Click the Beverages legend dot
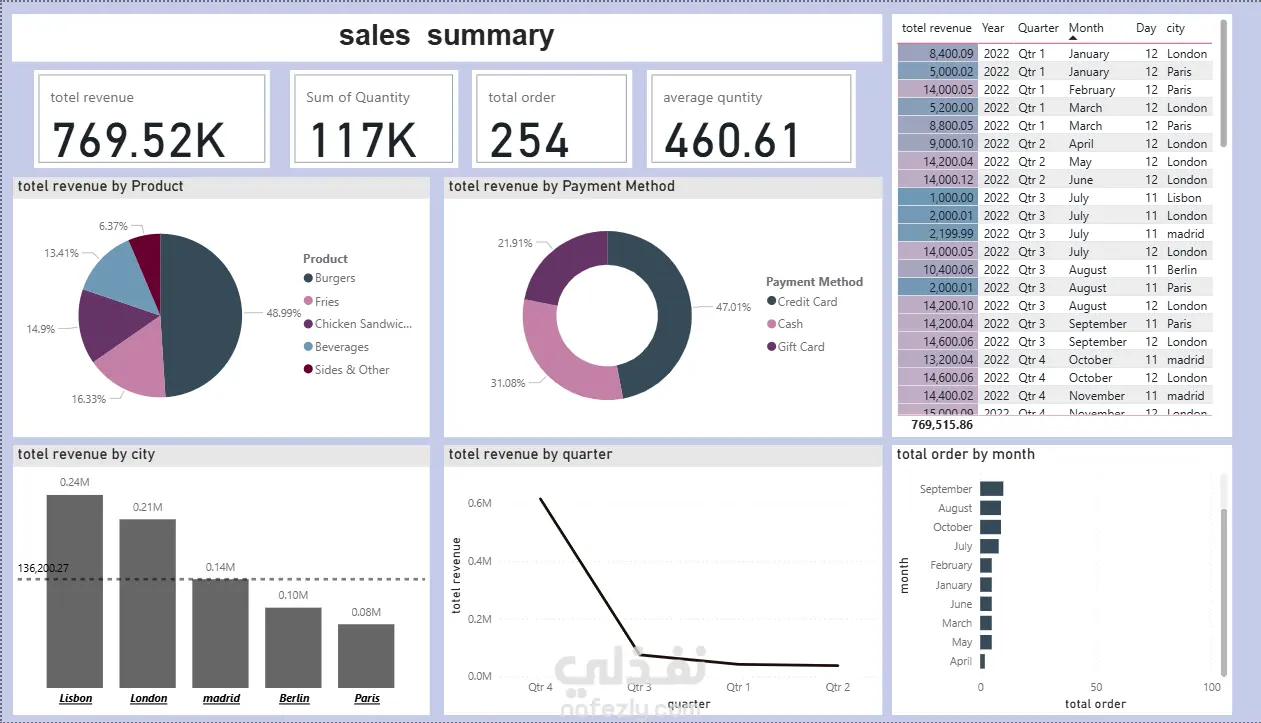The image size is (1261, 723). 308,347
